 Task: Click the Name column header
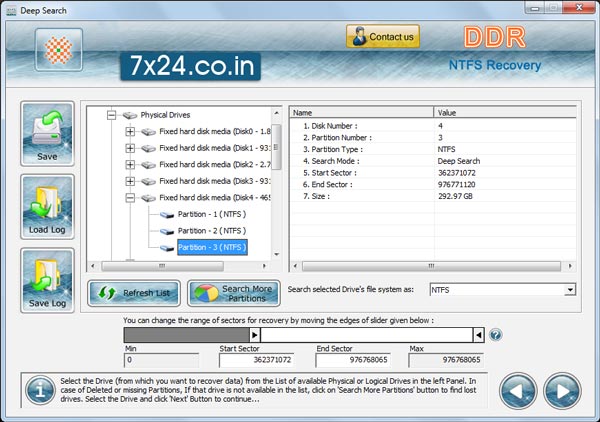tap(362, 112)
